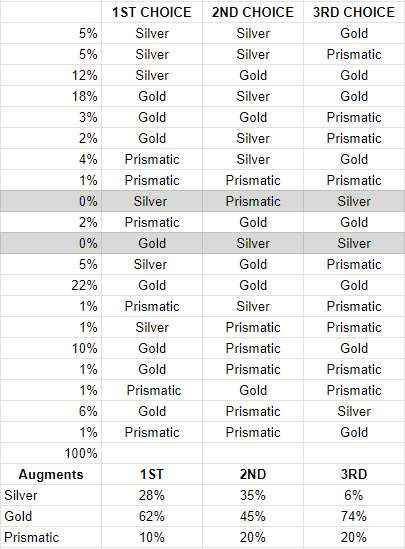The height and width of the screenshot is (549, 405).
Task: Select the 22% probability cell
Action: pyautogui.click(x=51, y=285)
